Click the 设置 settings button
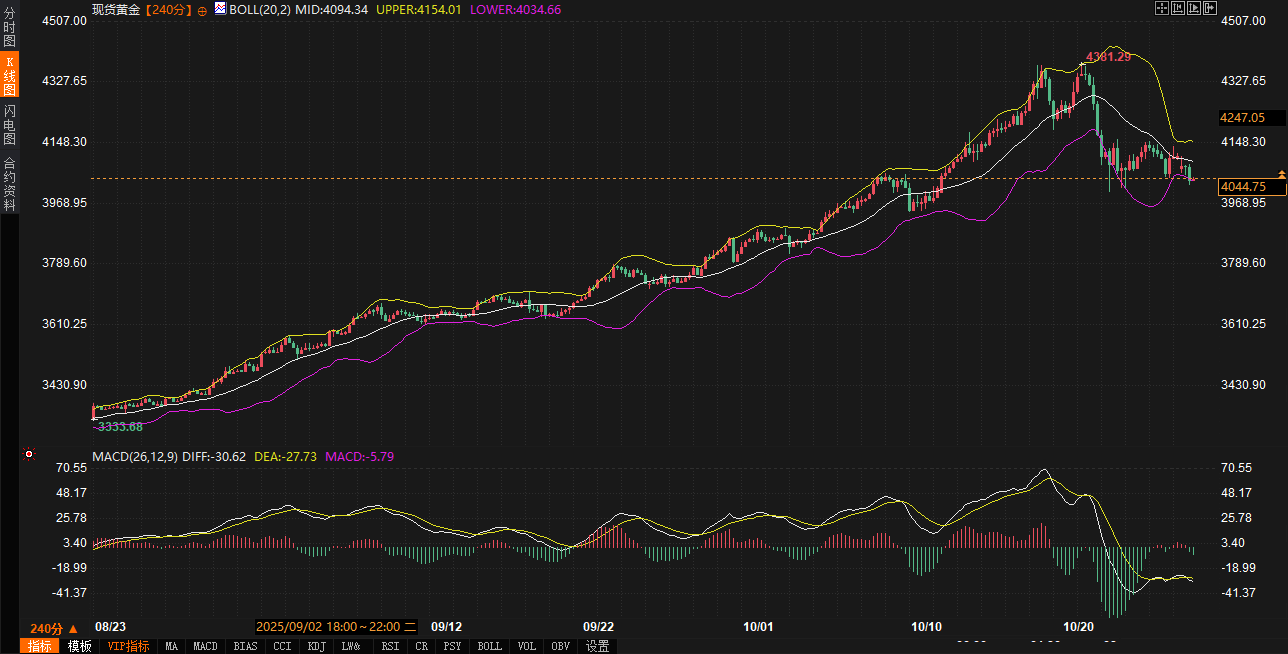The image size is (1288, 654). pyautogui.click(x=598, y=646)
